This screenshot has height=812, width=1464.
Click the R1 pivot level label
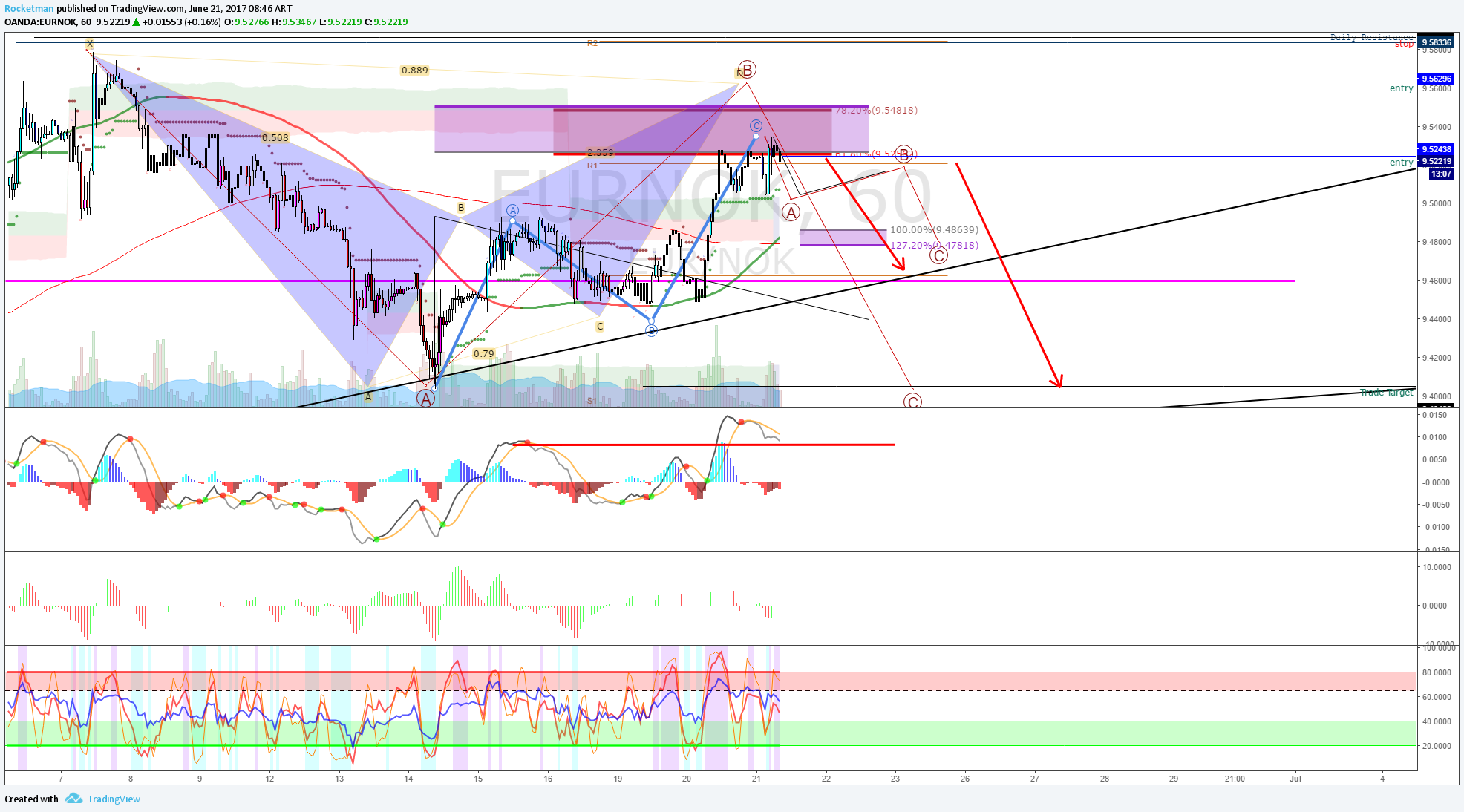[592, 166]
